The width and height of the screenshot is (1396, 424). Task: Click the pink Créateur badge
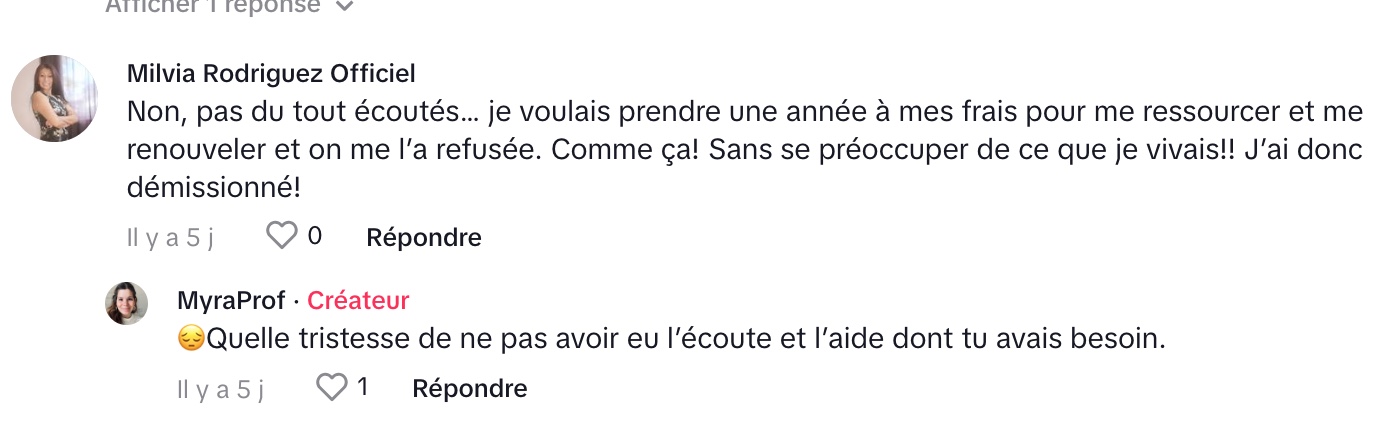358,300
